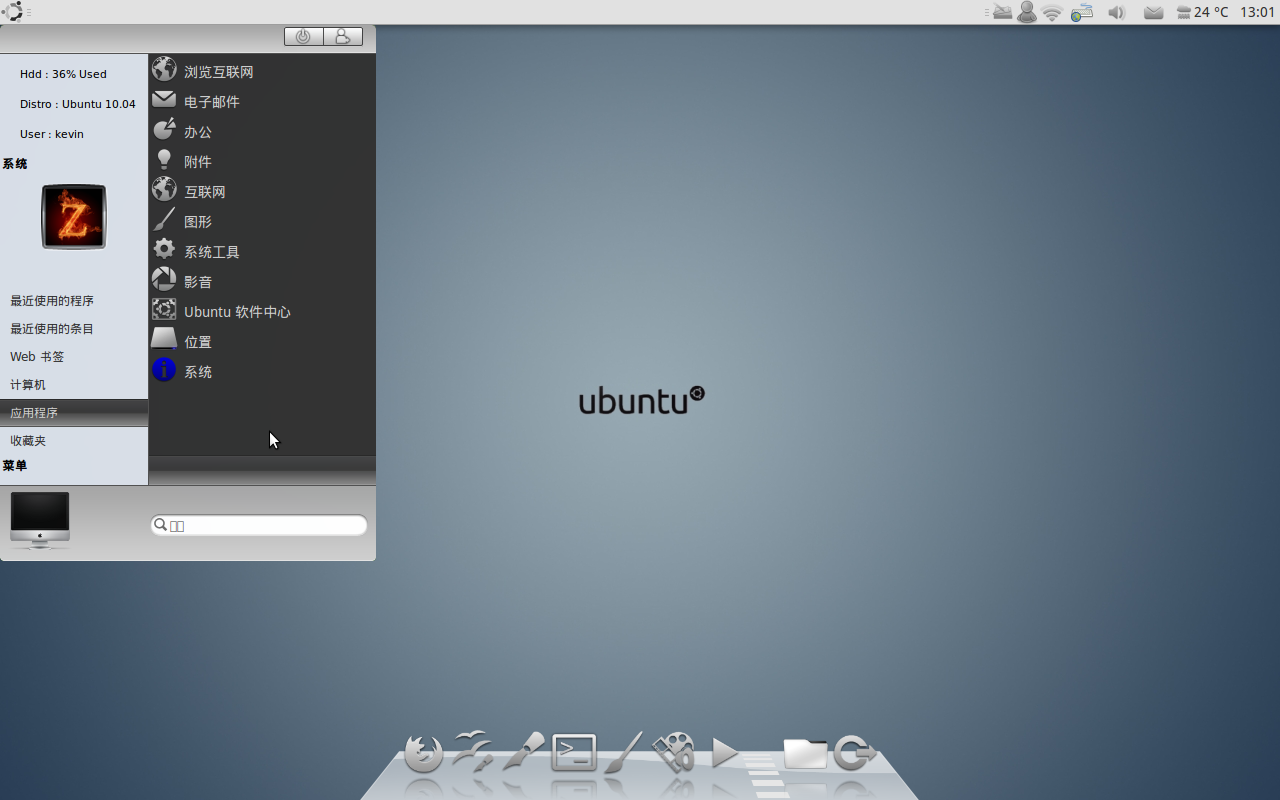Launch the terminal from the dock

pyautogui.click(x=575, y=753)
